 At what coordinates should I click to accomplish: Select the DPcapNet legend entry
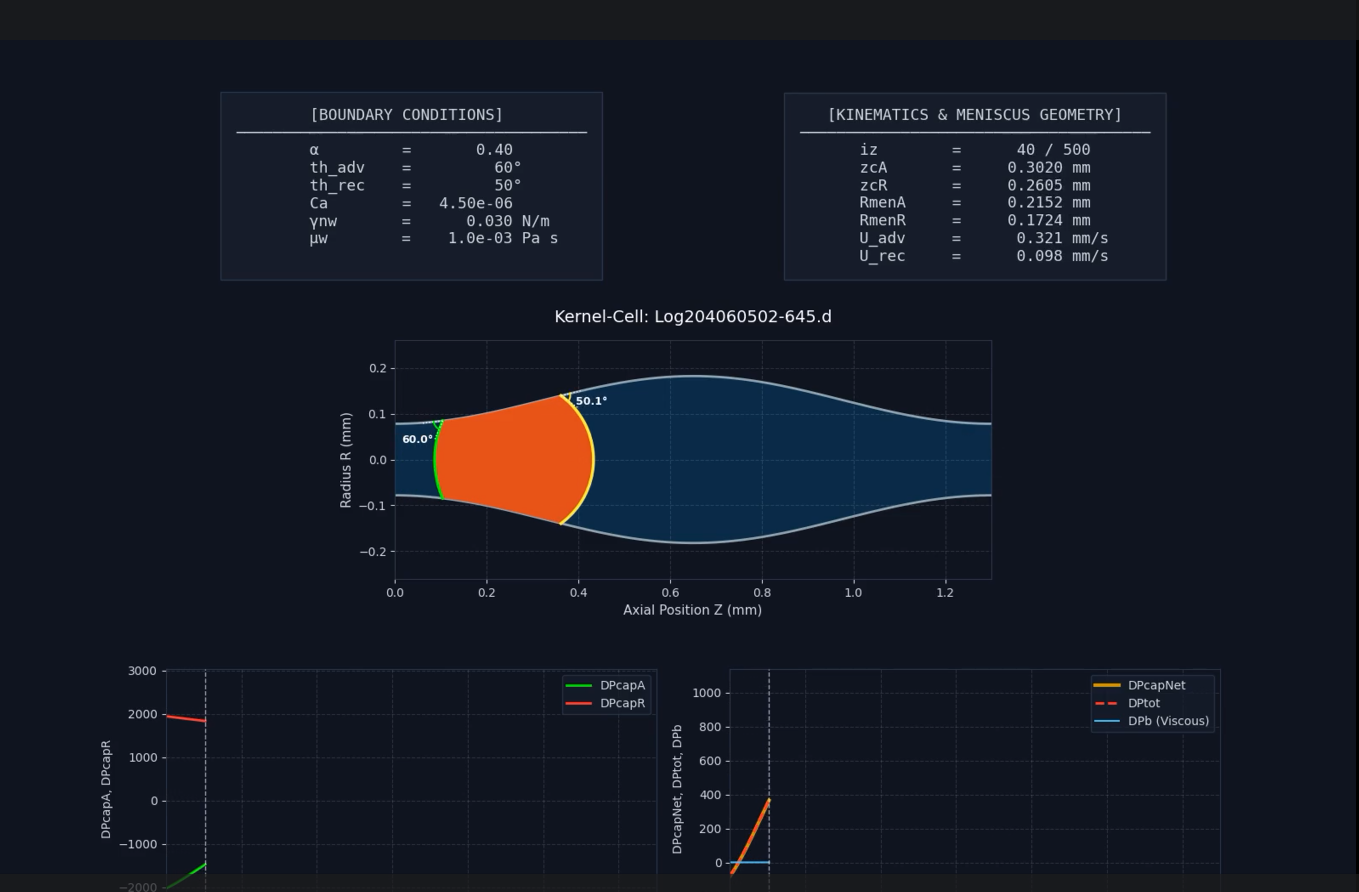tap(1156, 686)
